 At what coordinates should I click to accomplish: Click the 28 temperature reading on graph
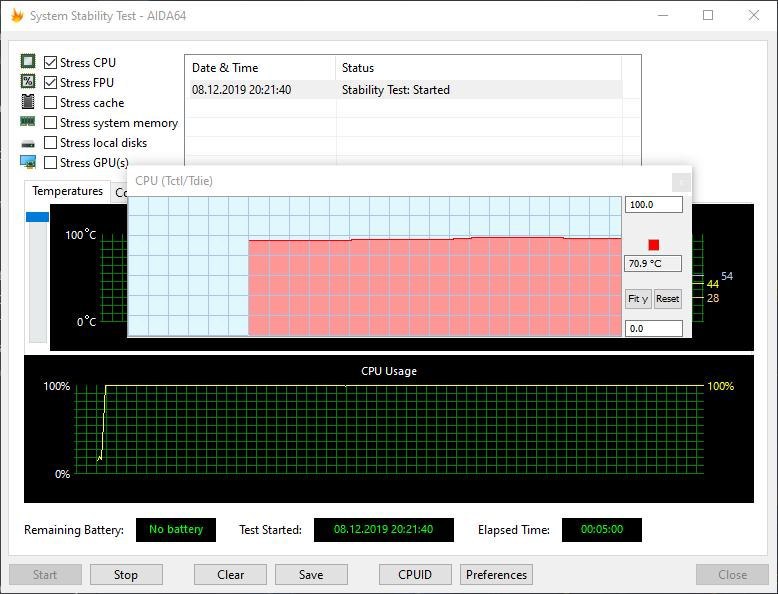click(713, 298)
